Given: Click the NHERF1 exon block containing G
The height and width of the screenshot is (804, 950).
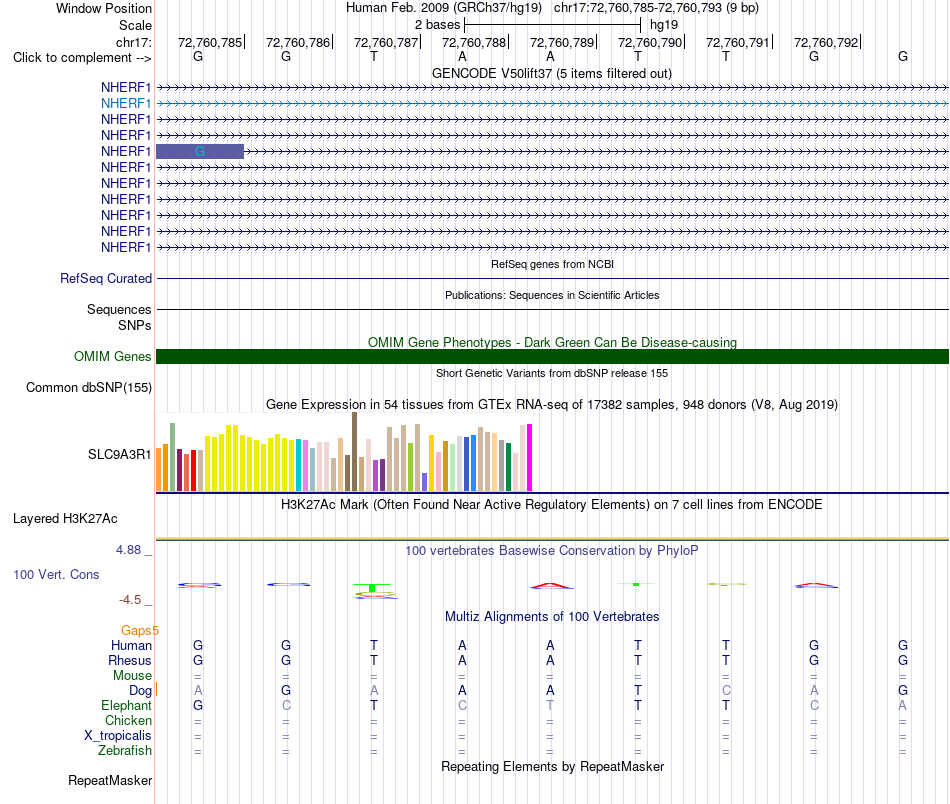Looking at the screenshot, I should click(x=200, y=151).
